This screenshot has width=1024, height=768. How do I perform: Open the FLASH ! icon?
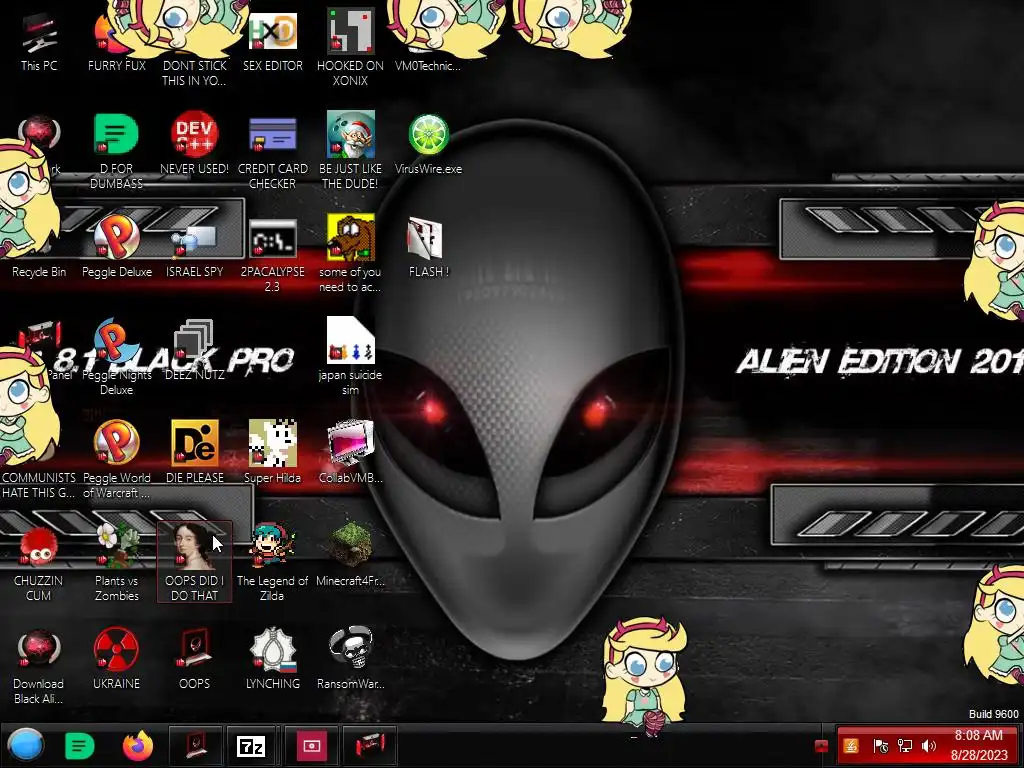(x=428, y=248)
